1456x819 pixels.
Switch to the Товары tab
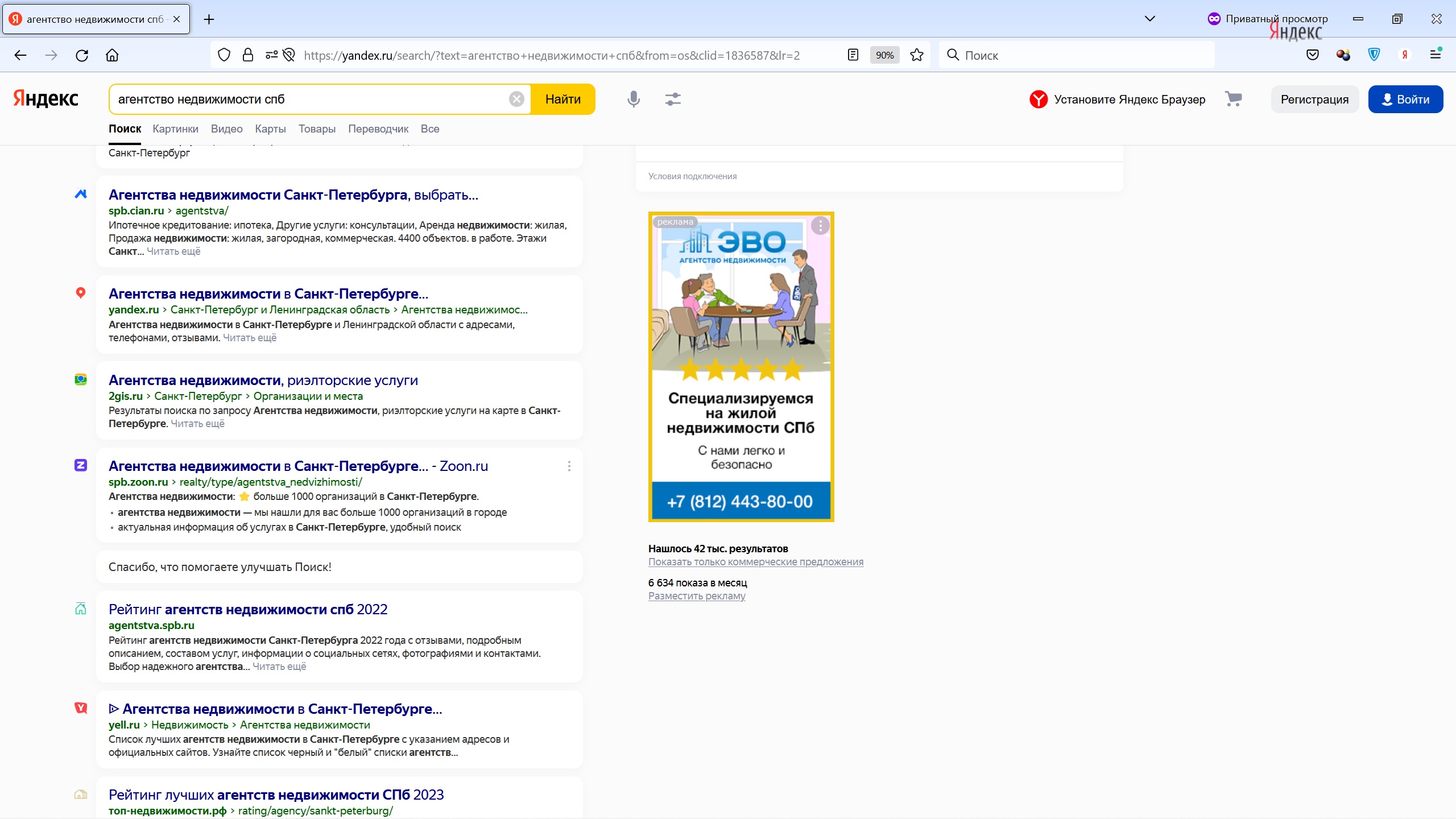317,129
